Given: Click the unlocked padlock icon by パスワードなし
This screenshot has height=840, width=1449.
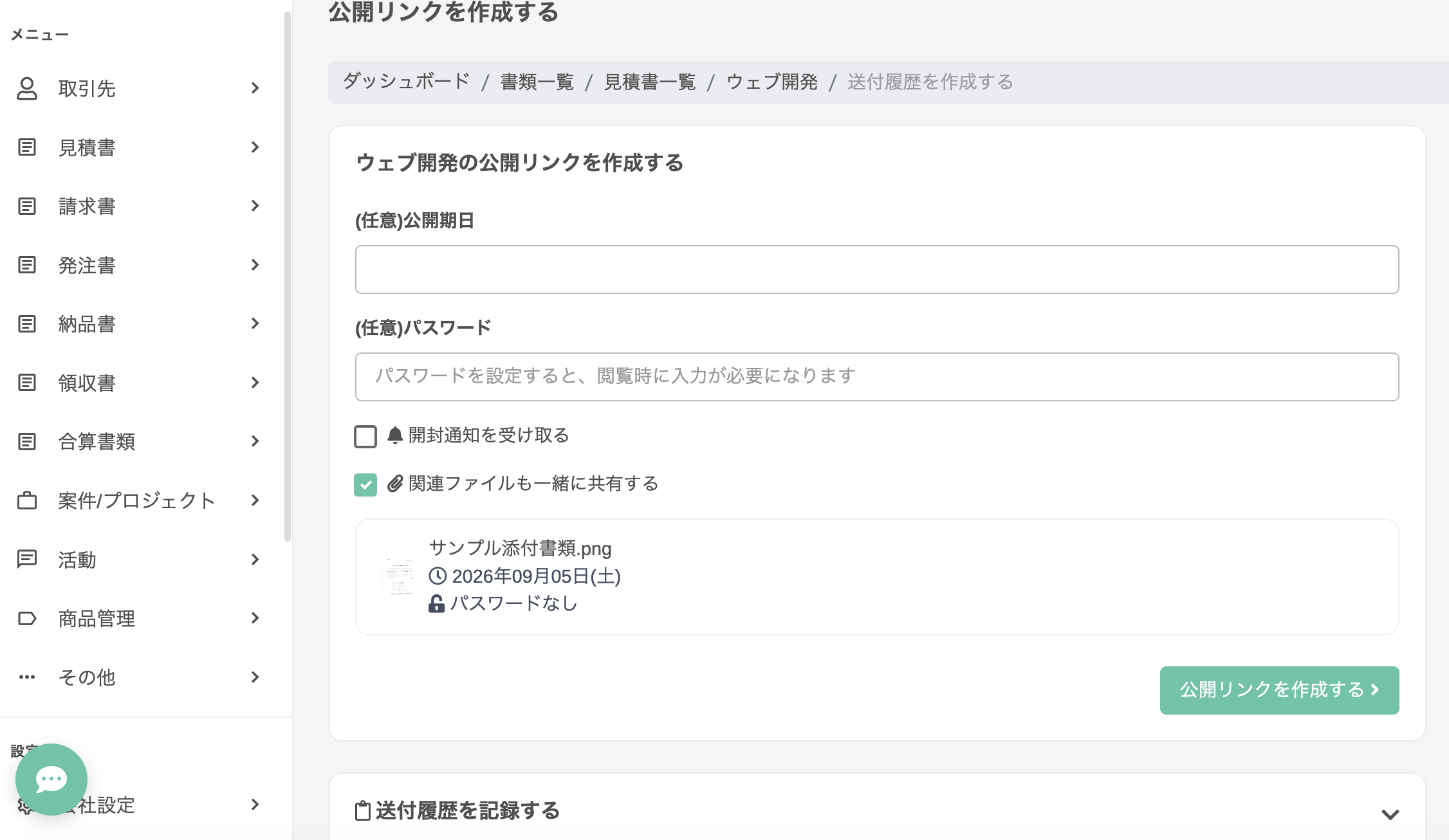Looking at the screenshot, I should click(x=436, y=603).
